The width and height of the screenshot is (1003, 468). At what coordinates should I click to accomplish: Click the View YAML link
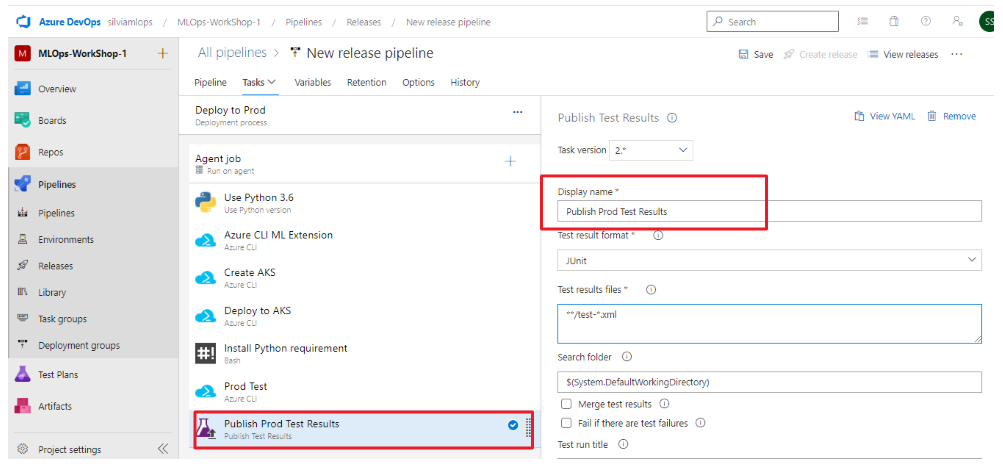pyautogui.click(x=885, y=117)
